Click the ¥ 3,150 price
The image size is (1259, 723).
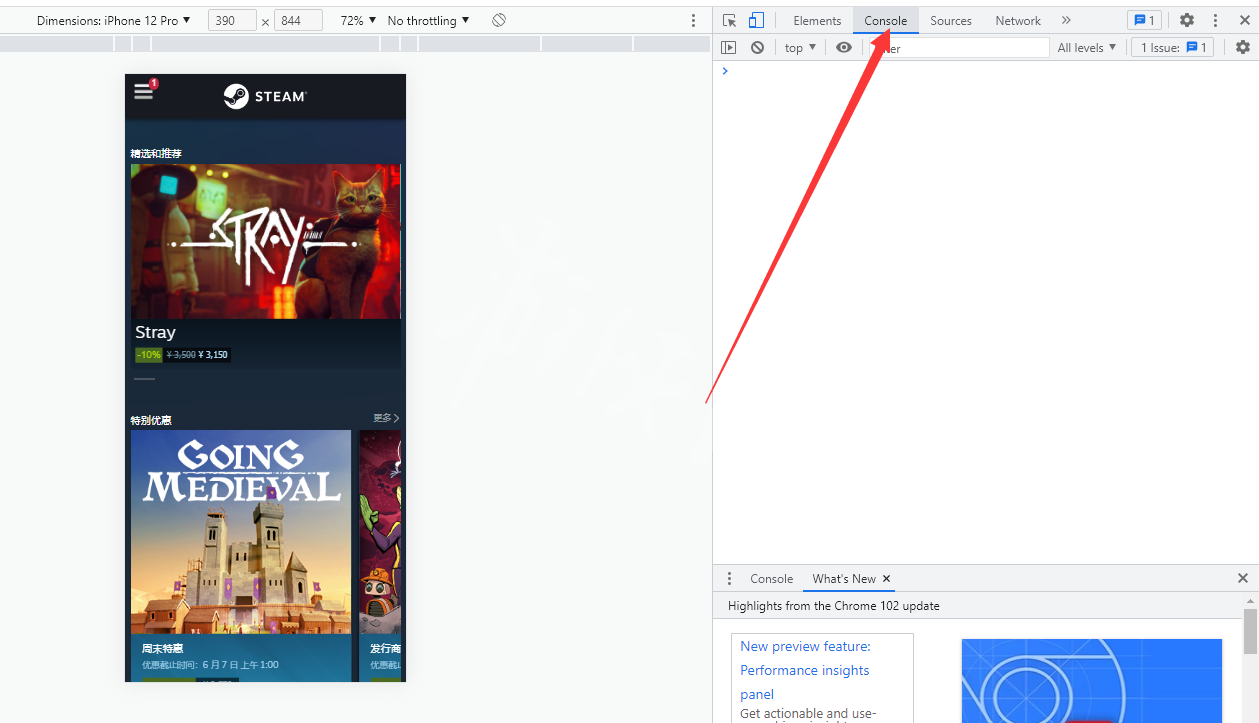[213, 355]
